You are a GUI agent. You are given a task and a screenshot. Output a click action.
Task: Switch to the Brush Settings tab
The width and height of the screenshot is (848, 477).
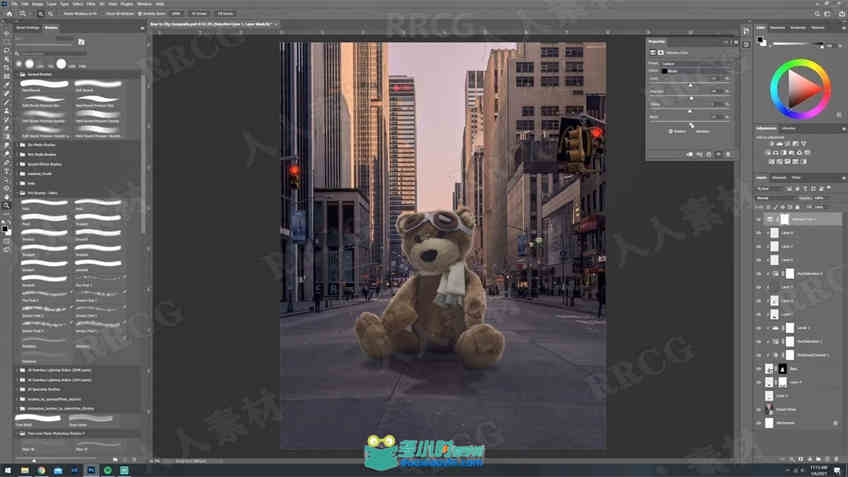[28, 28]
